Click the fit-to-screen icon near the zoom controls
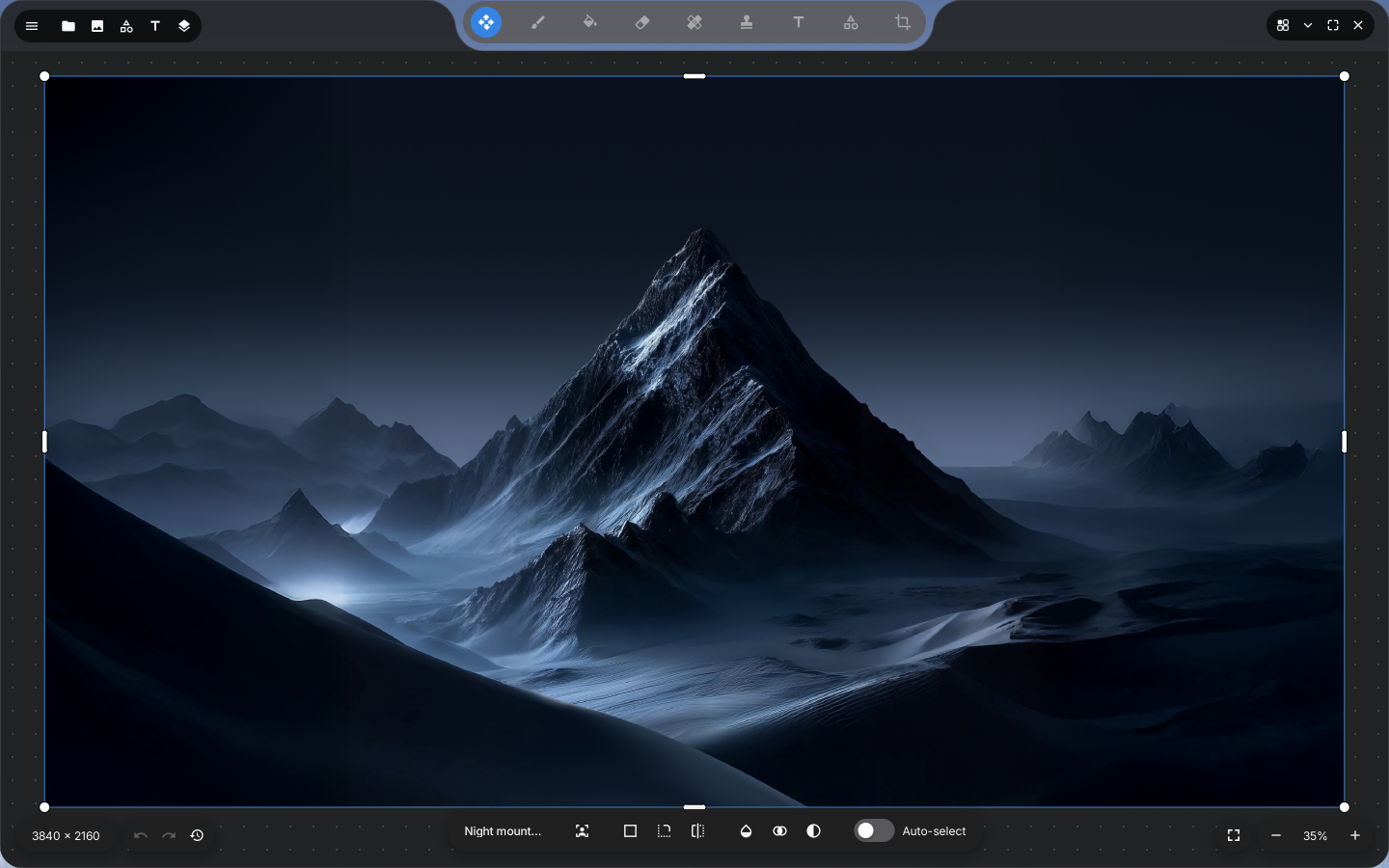The width and height of the screenshot is (1389, 868). pos(1234,835)
